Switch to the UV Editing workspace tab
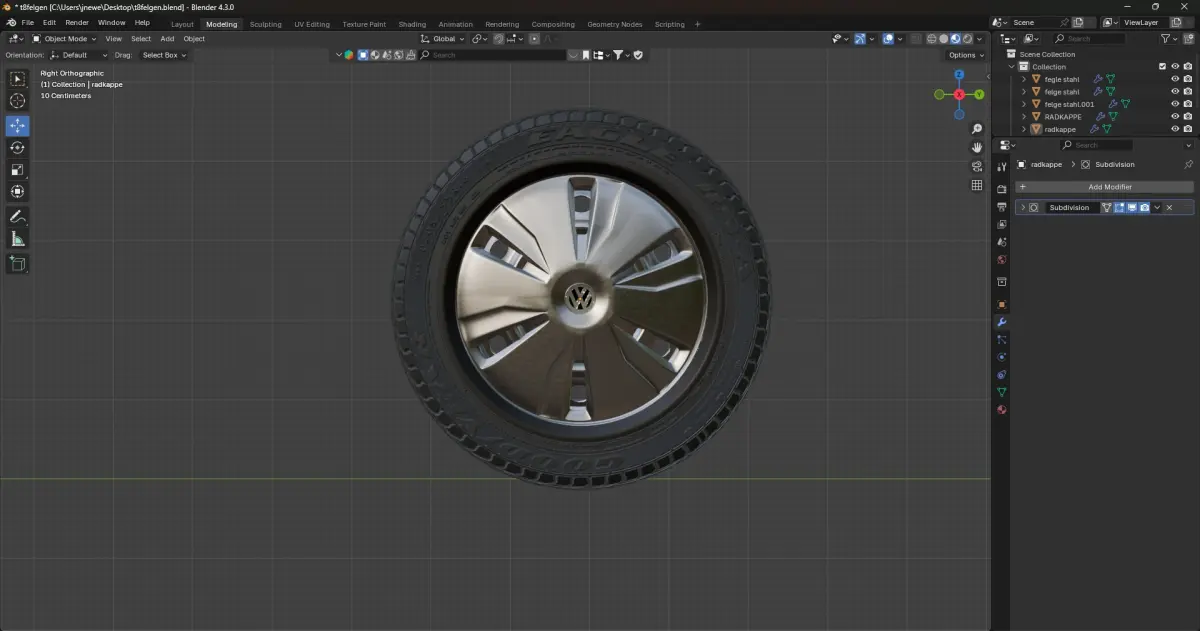 (312, 24)
